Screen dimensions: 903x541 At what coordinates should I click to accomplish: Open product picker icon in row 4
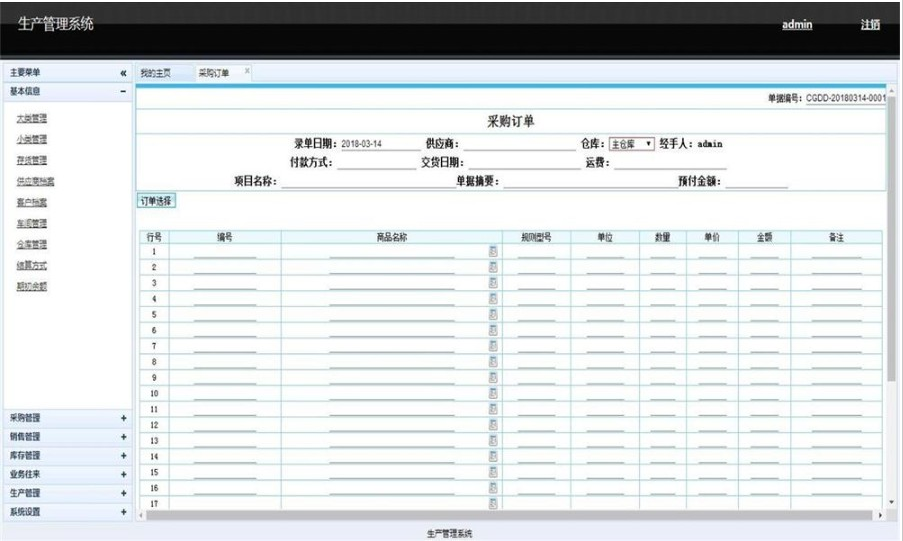(493, 298)
